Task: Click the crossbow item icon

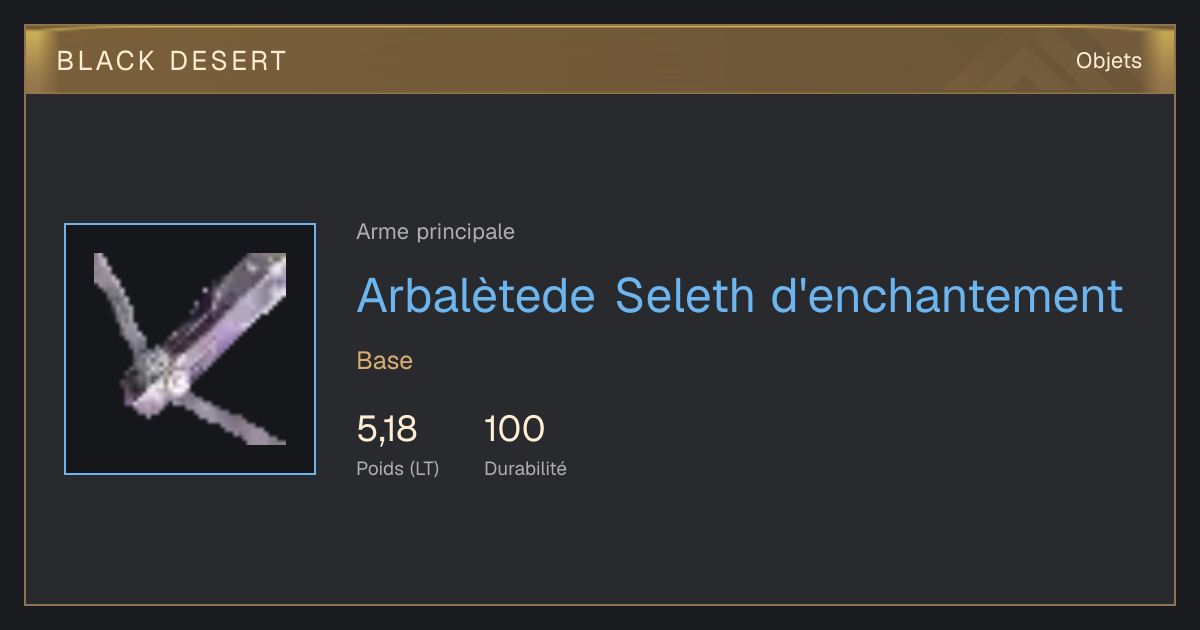Action: 190,349
